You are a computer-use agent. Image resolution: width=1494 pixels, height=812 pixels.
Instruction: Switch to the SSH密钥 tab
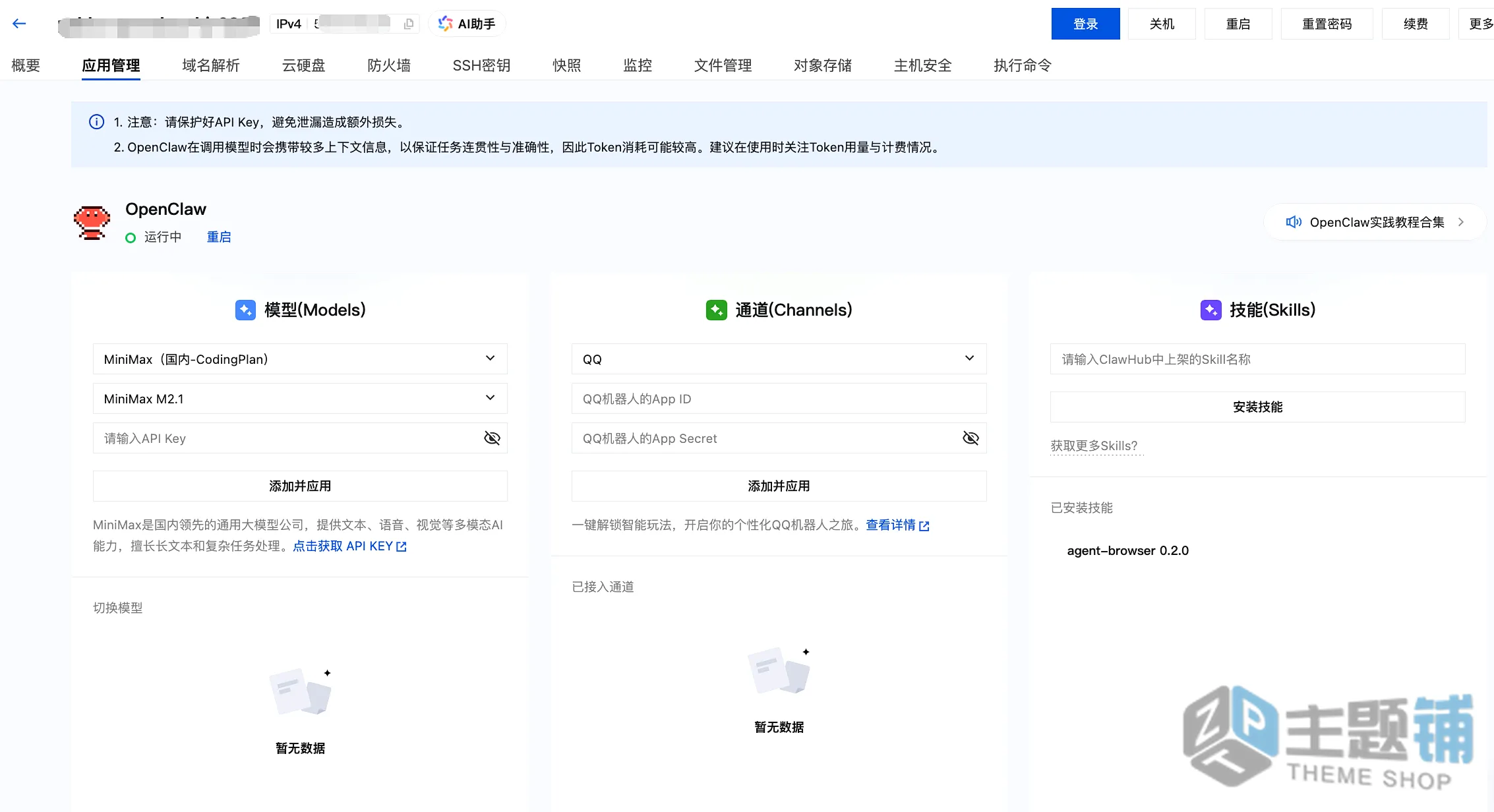[481, 65]
